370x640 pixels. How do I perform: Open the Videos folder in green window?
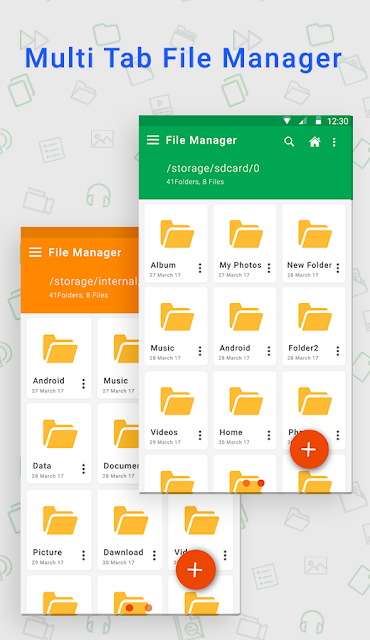(176, 410)
